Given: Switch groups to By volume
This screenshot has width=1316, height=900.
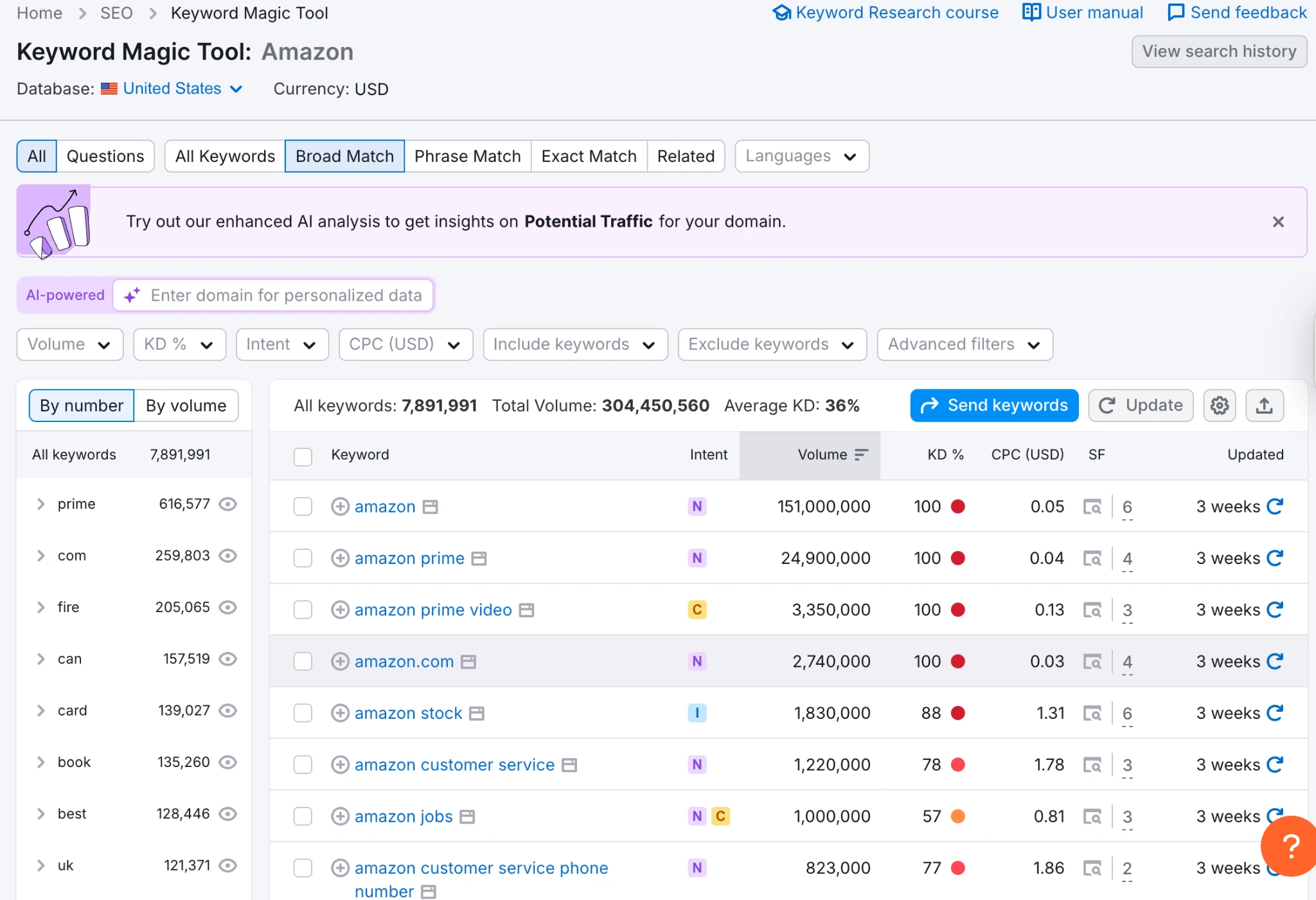Looking at the screenshot, I should click(x=186, y=405).
